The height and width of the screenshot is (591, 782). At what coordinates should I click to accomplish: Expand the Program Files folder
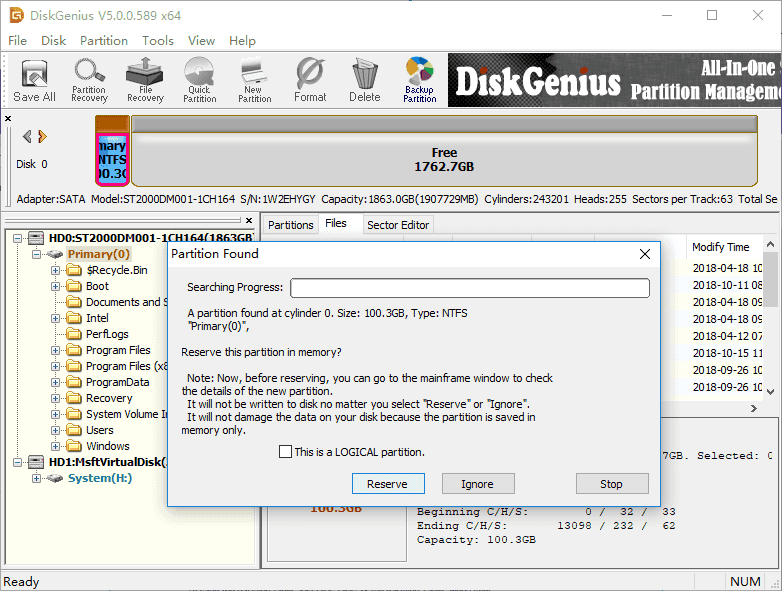[55, 350]
